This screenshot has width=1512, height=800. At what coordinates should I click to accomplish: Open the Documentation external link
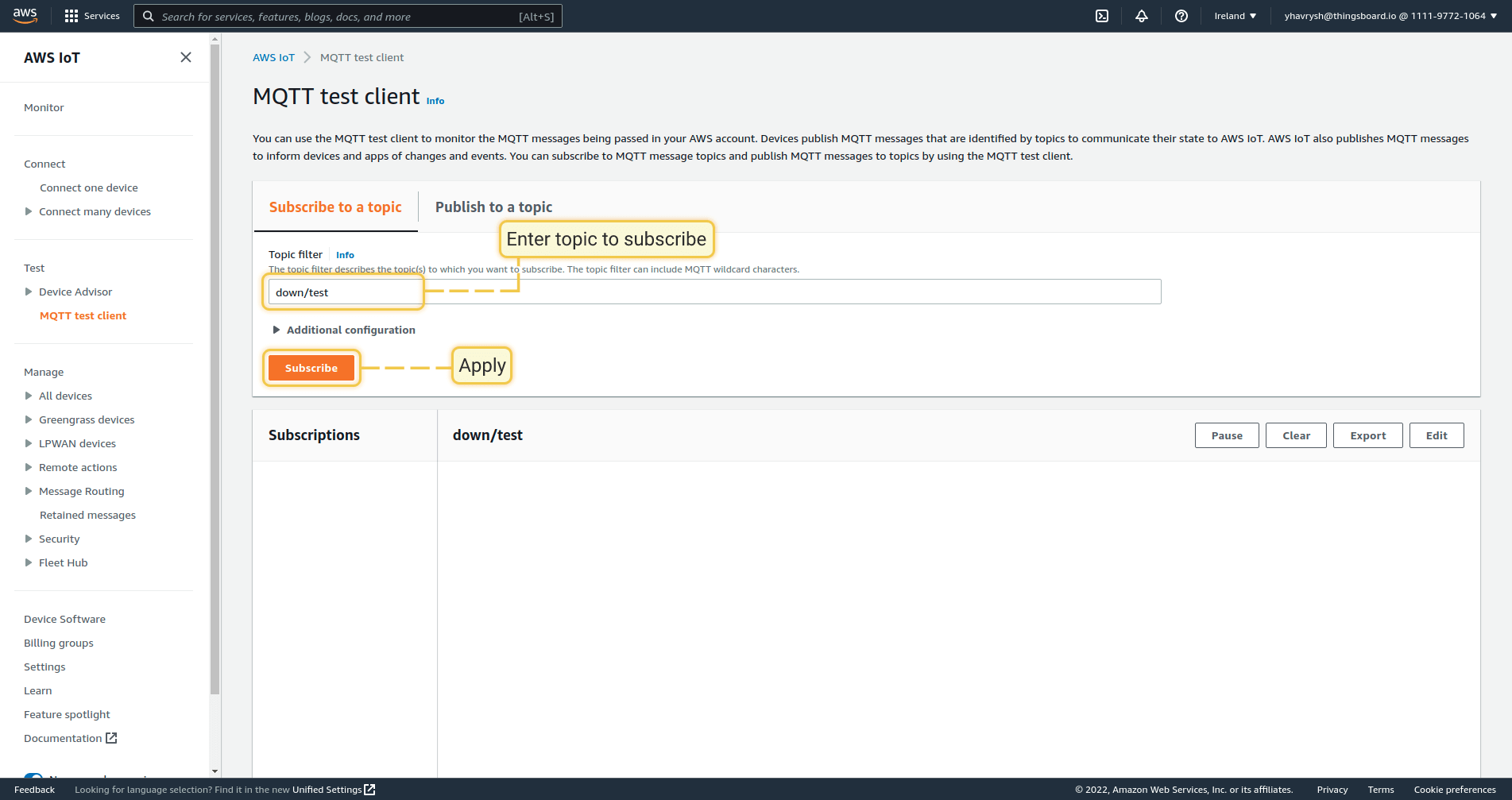70,738
